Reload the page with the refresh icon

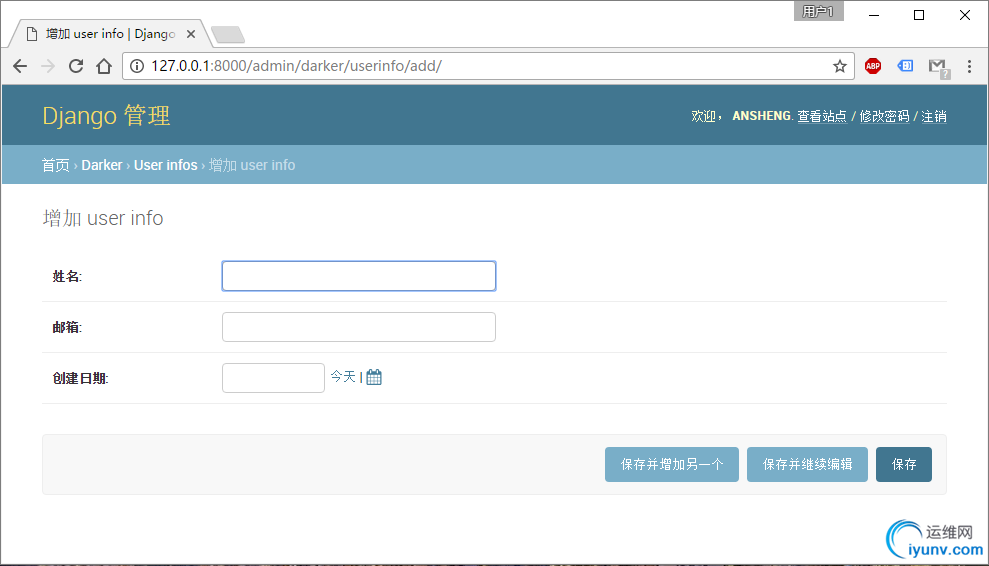(x=76, y=66)
